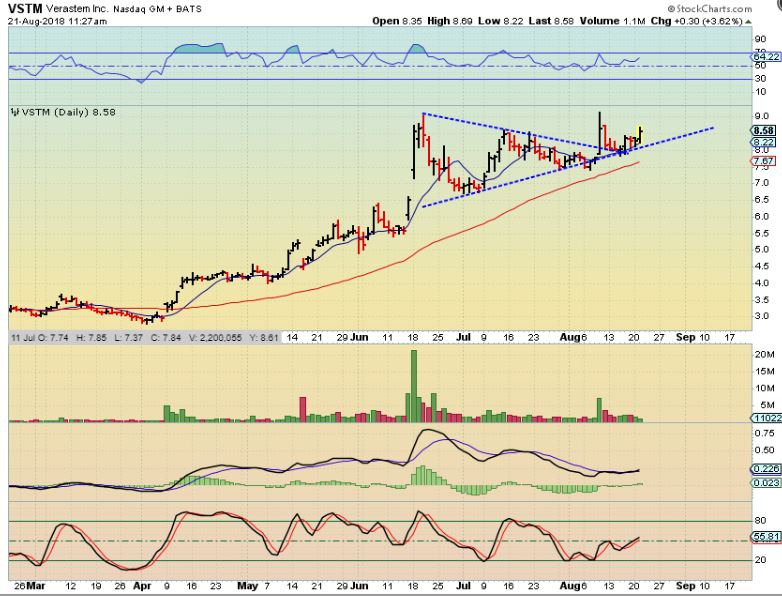Click the Chg +0.30 (+3.62%) value

tap(697, 21)
